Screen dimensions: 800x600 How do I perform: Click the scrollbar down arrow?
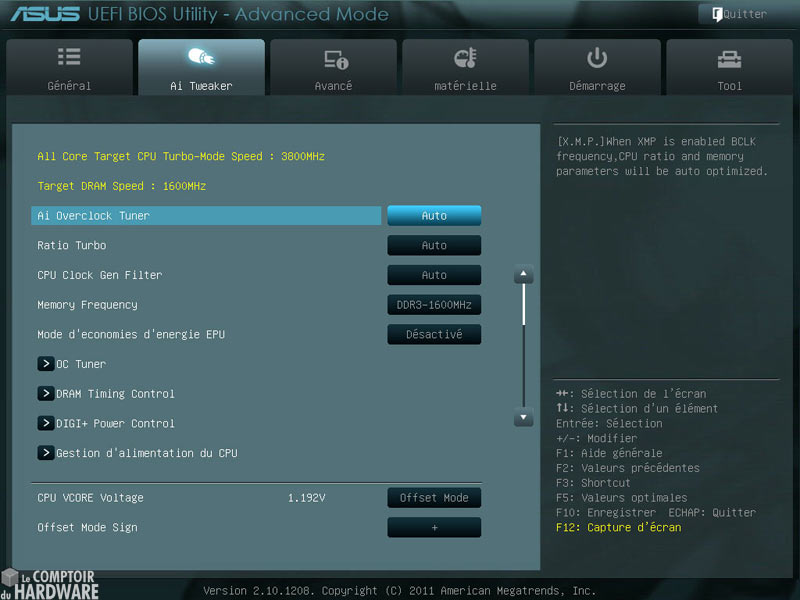point(523,417)
